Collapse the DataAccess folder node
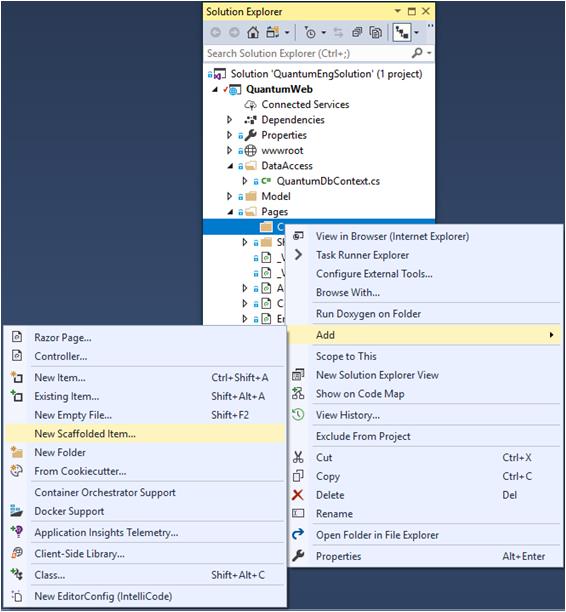566x612 pixels. click(230, 166)
